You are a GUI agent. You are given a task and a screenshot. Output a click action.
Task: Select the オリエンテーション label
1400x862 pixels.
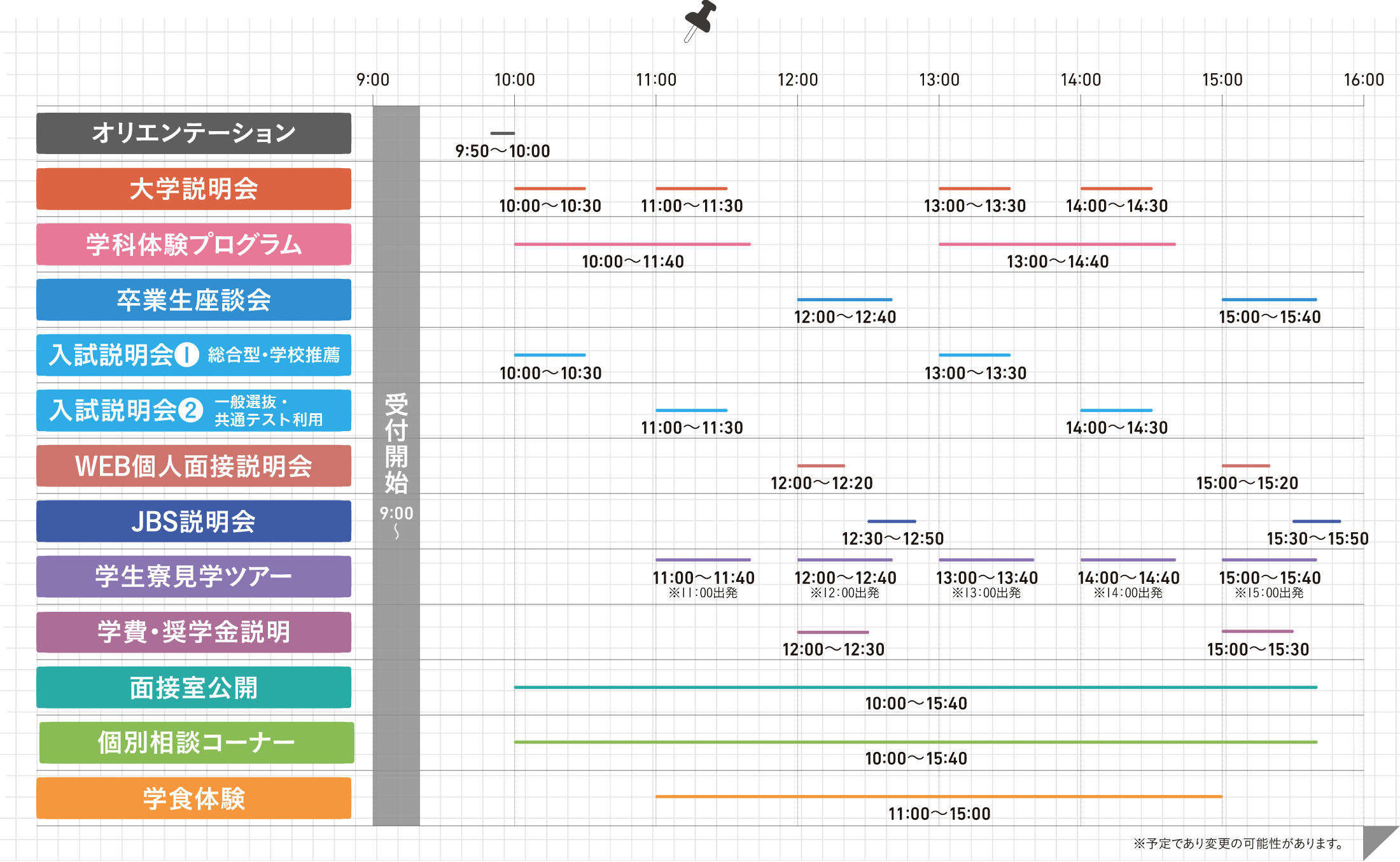point(193,133)
